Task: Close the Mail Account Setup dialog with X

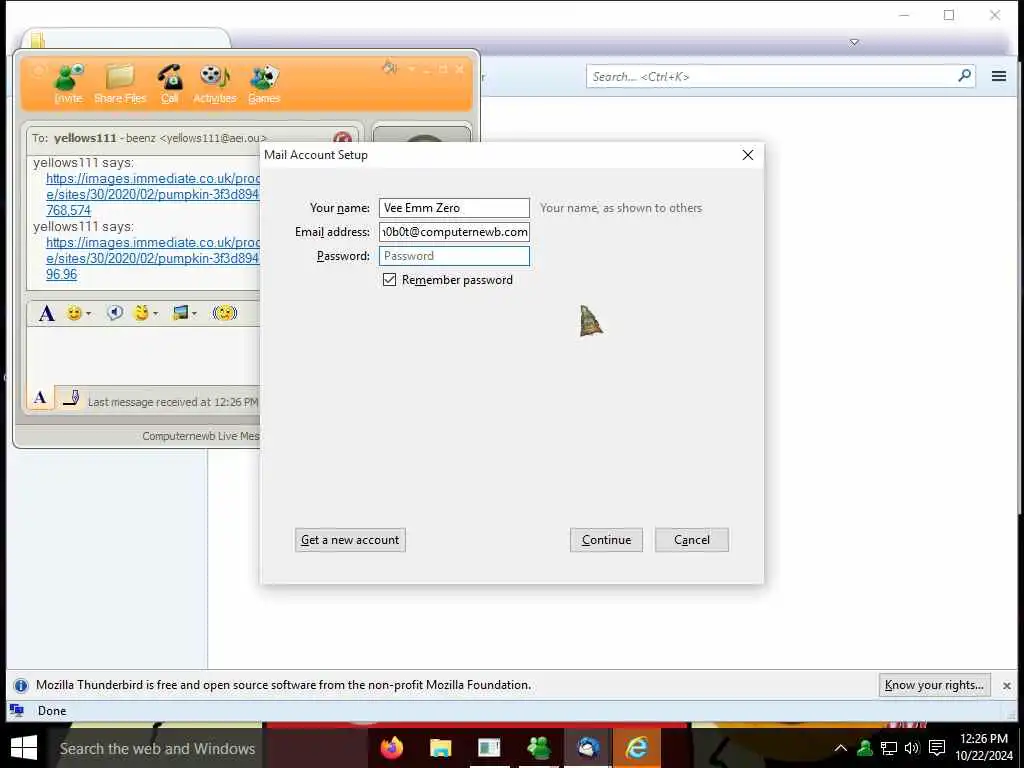Action: (748, 155)
